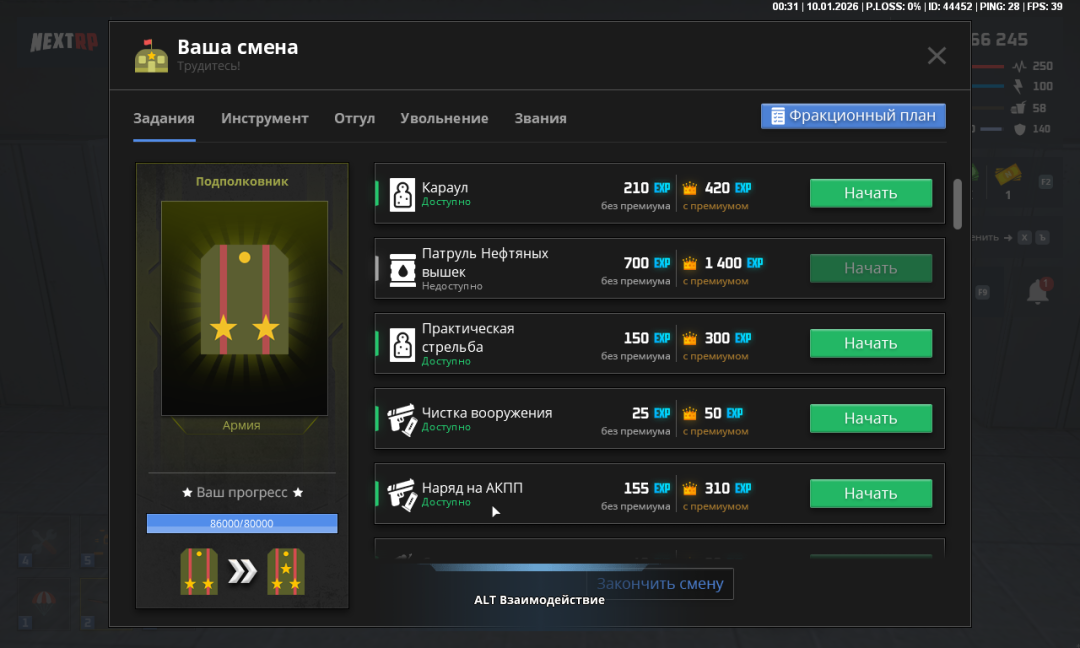Open the Звания tab
The width and height of the screenshot is (1080, 648).
pos(540,118)
